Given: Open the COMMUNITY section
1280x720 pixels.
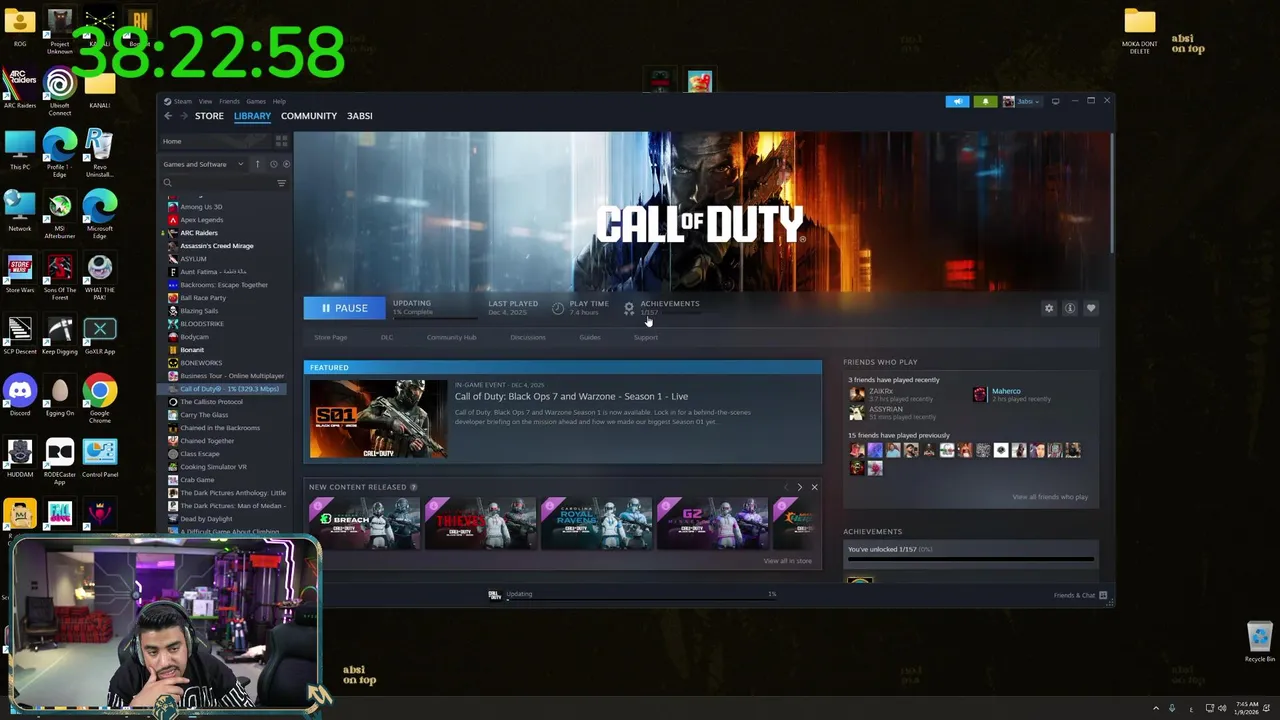Looking at the screenshot, I should (309, 116).
